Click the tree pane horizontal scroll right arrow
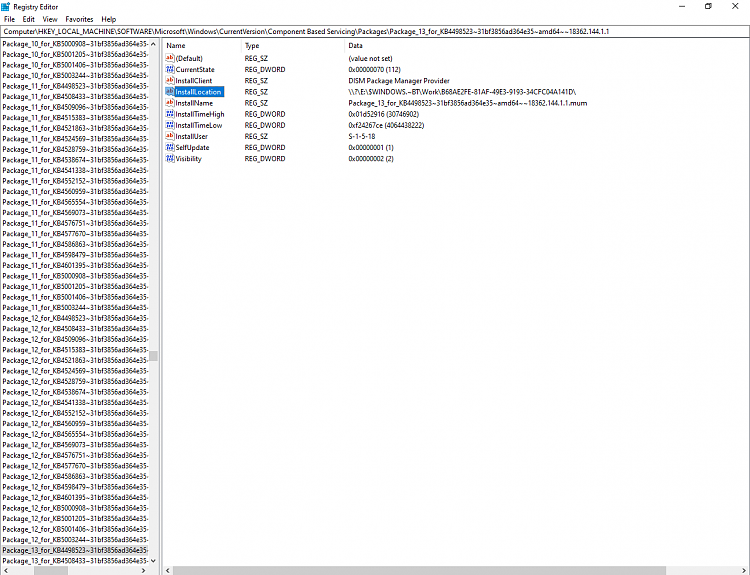The image size is (750, 575). point(144,570)
